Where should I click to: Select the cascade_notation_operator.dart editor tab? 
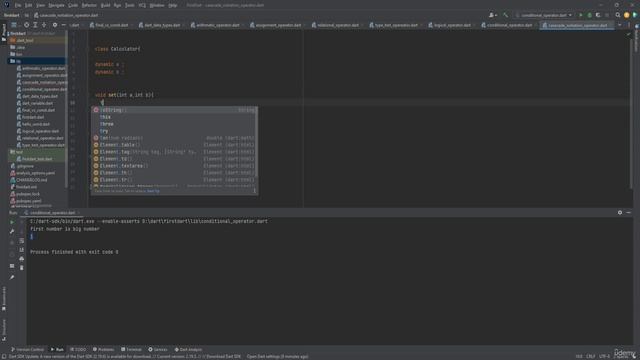tap(577, 25)
